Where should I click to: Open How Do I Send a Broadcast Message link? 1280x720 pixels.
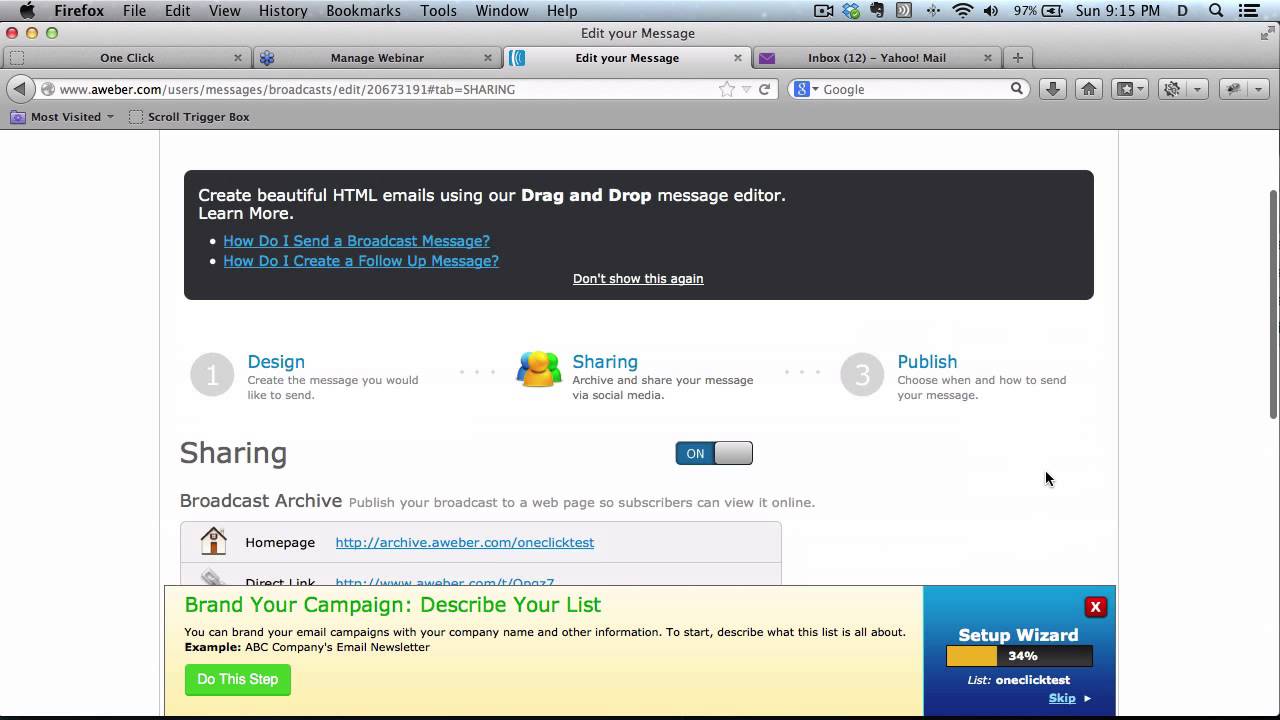356,241
